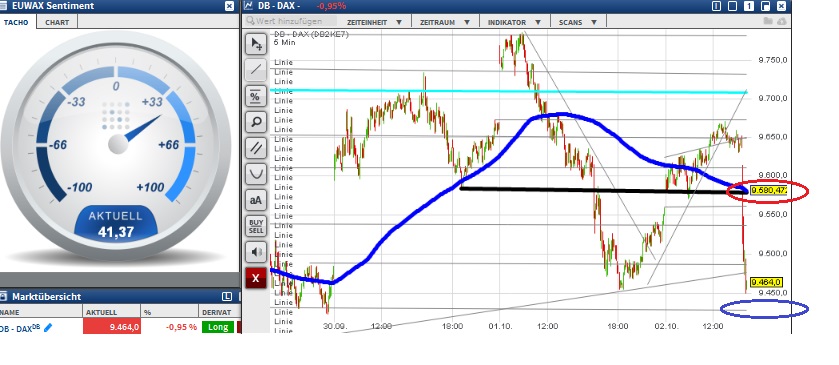
Task: Click the chart icon in DB - DAX title bar
Action: click(x=248, y=6)
